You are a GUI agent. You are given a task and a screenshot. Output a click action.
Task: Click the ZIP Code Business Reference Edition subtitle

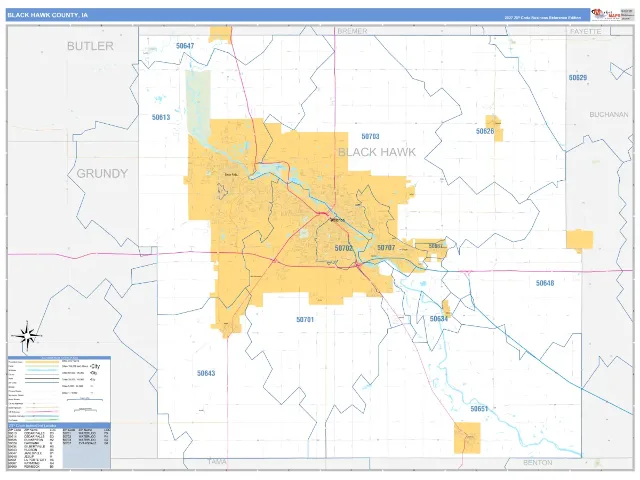pos(542,18)
